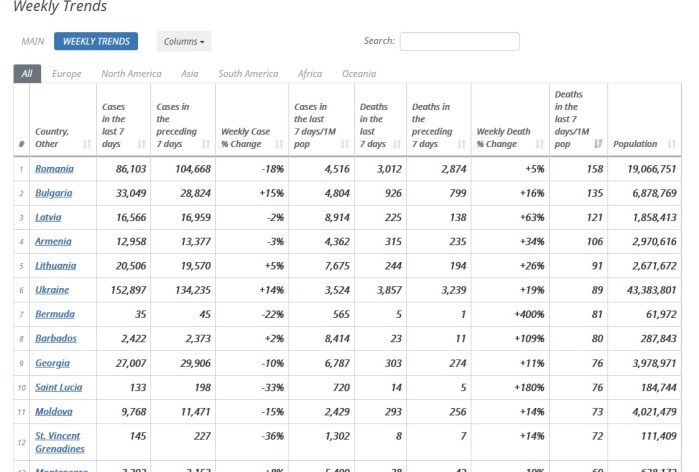Image resolution: width=699 pixels, height=472 pixels.
Task: Open the Ukraine country link
Action: tap(52, 290)
